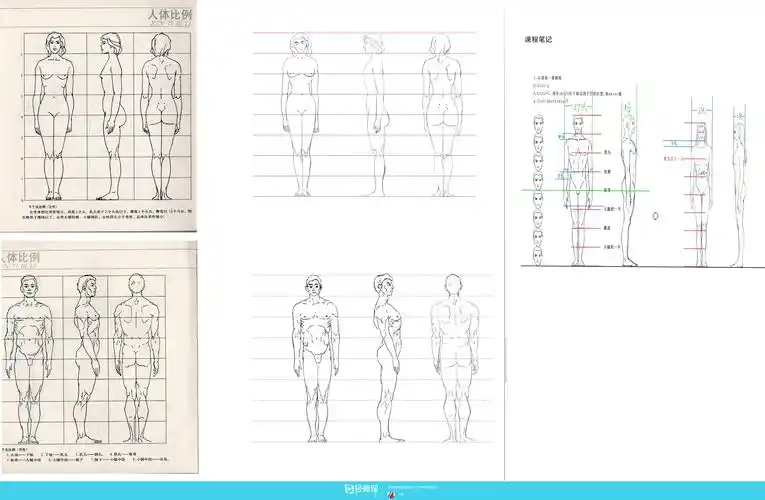Click the caption text under the male reference grid
Viewport: 765px width, 500px height.
click(x=85, y=454)
